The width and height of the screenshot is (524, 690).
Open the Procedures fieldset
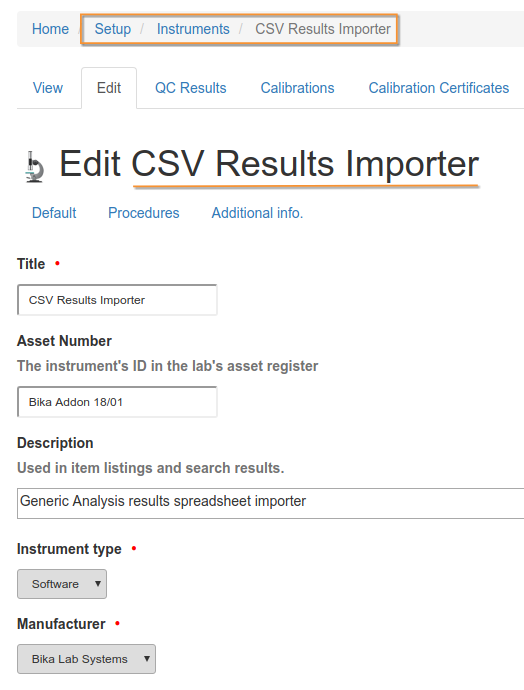point(144,213)
